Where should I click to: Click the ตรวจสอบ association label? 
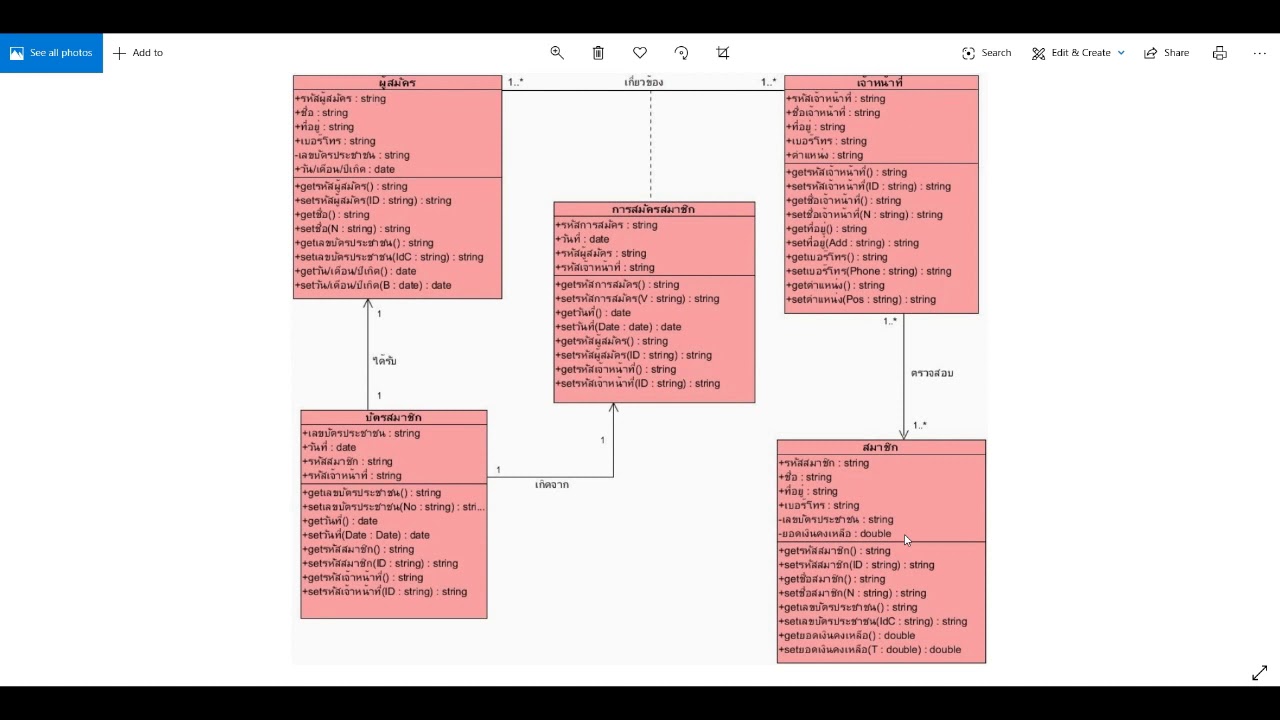(x=932, y=373)
